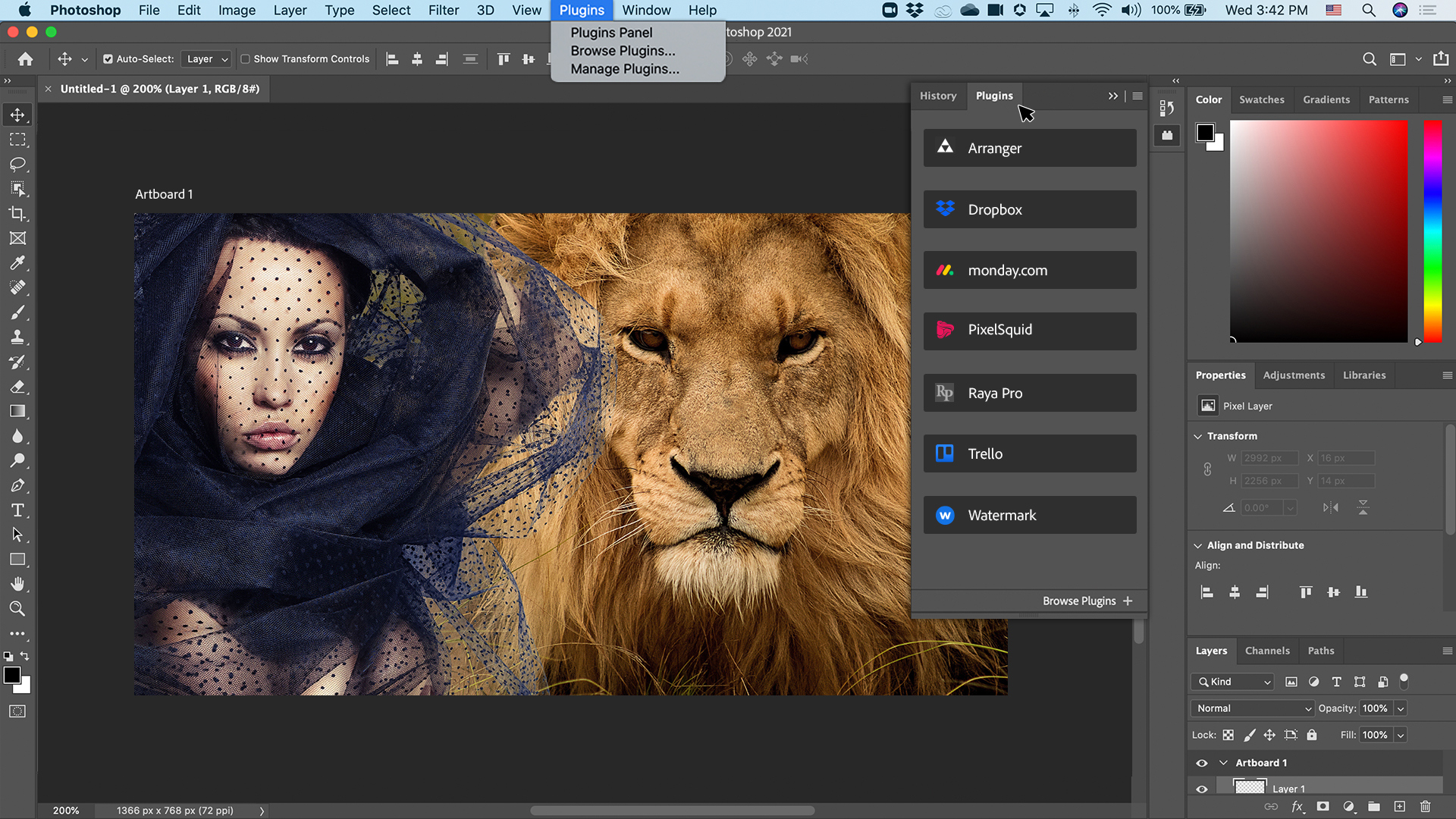Open the Plugins dropdown menu

(581, 10)
